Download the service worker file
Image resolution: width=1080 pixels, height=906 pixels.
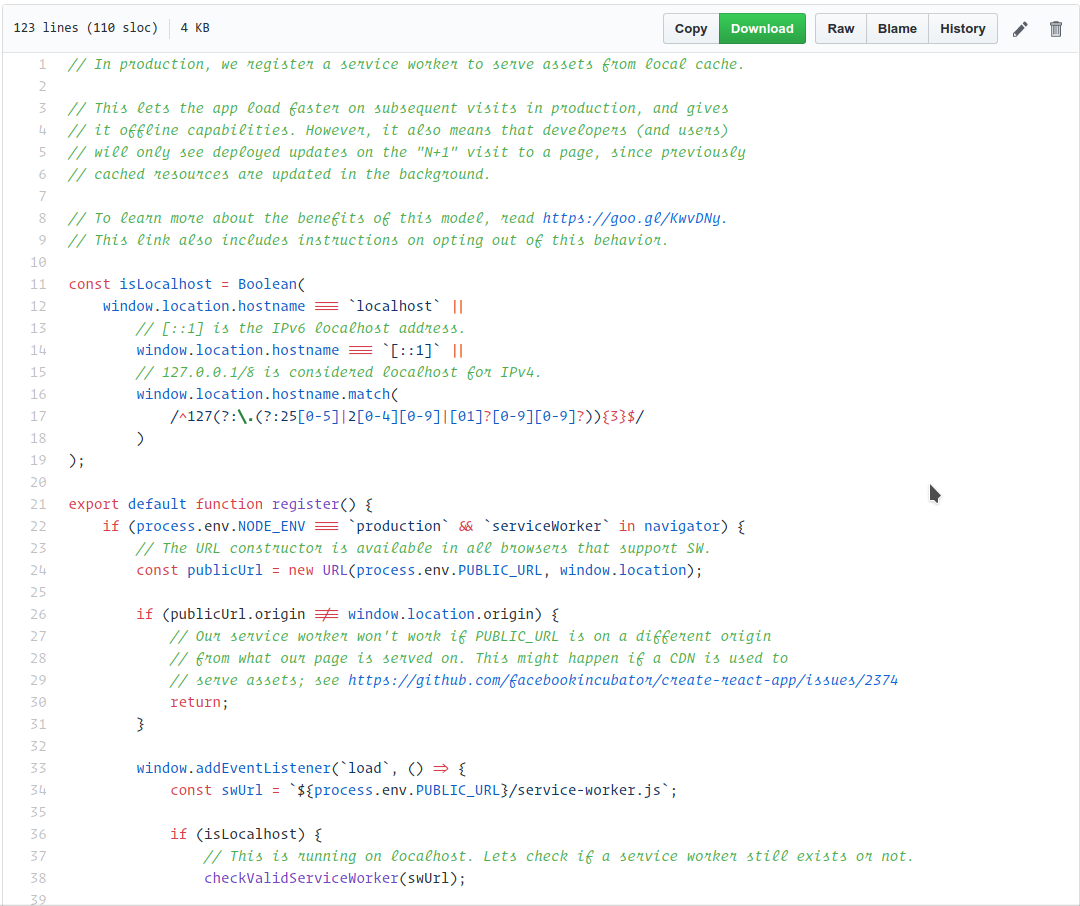coord(762,29)
